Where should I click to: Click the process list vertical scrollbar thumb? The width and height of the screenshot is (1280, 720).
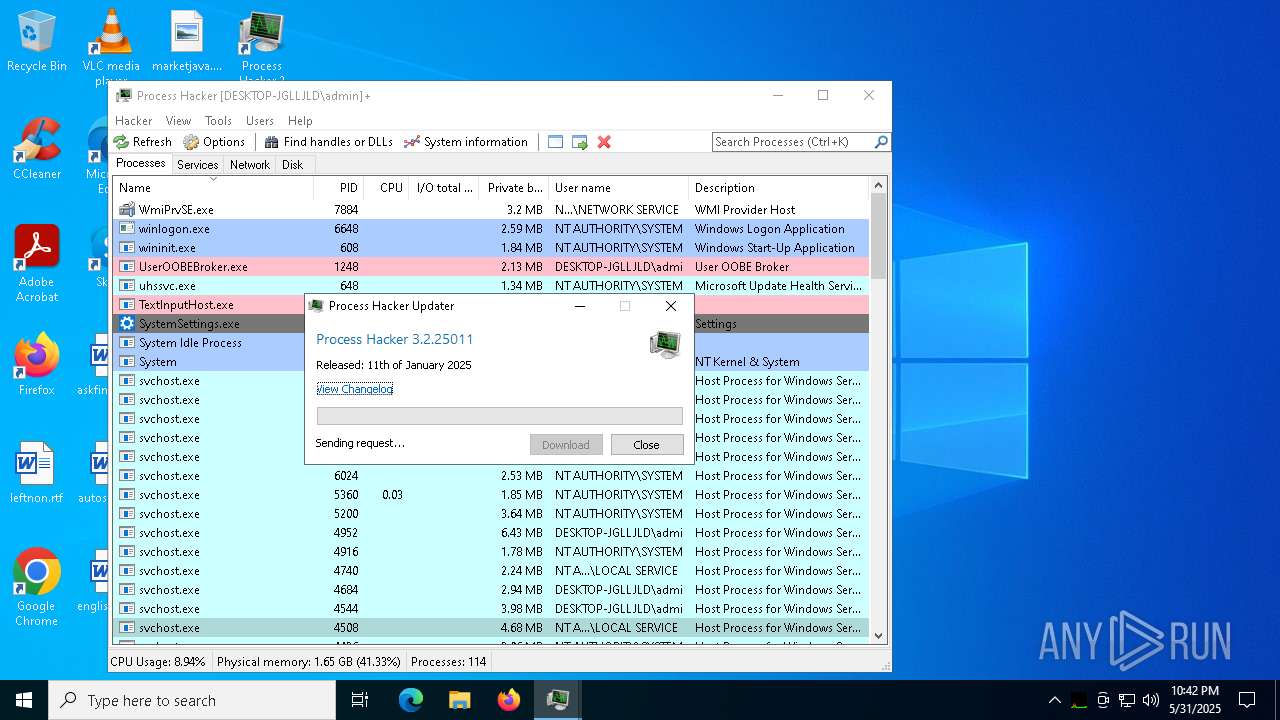coord(879,236)
